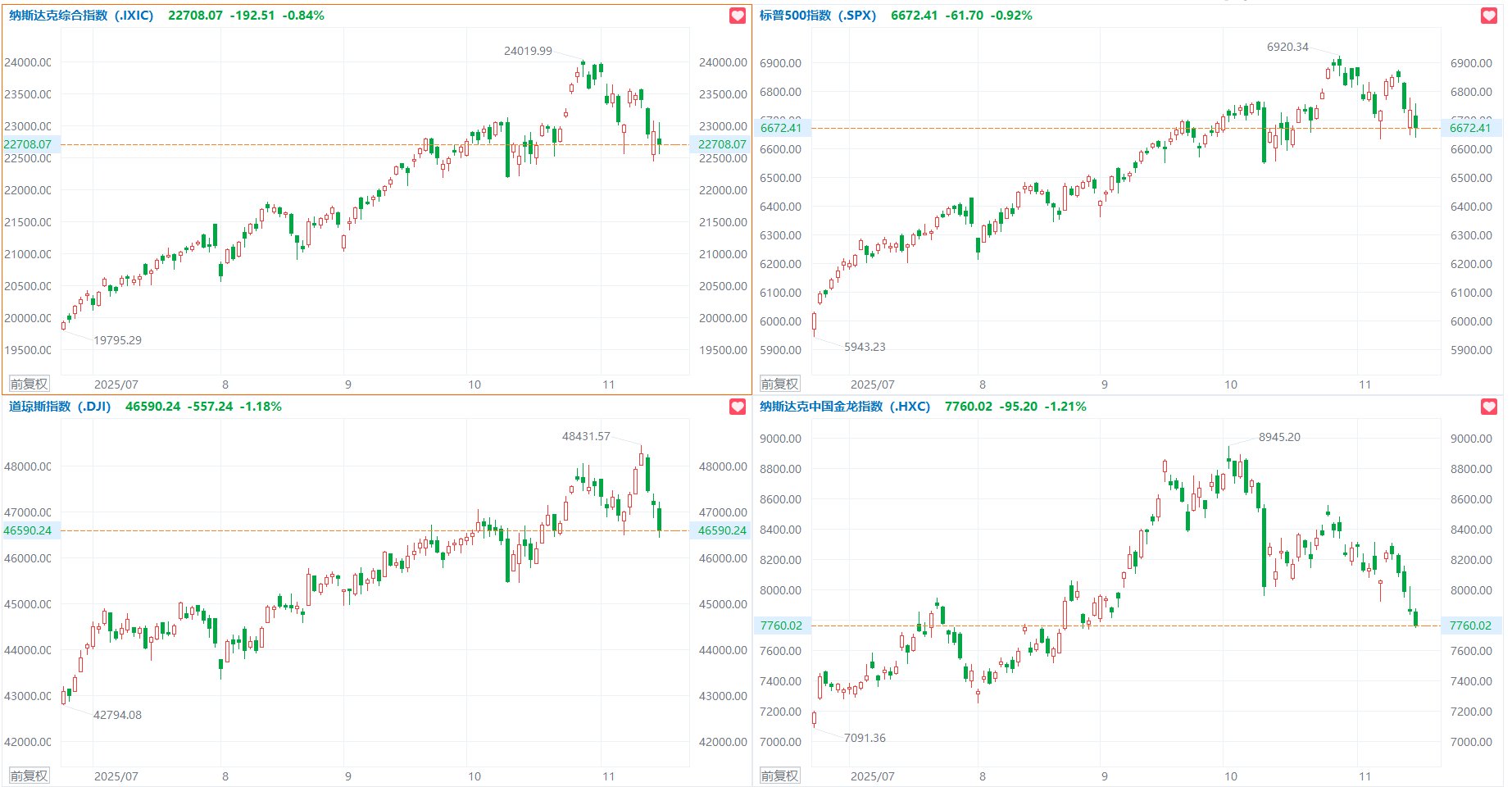Click the 2025/07 date label on Dow chart
Viewport: 1512px width, 787px height.
point(116,776)
